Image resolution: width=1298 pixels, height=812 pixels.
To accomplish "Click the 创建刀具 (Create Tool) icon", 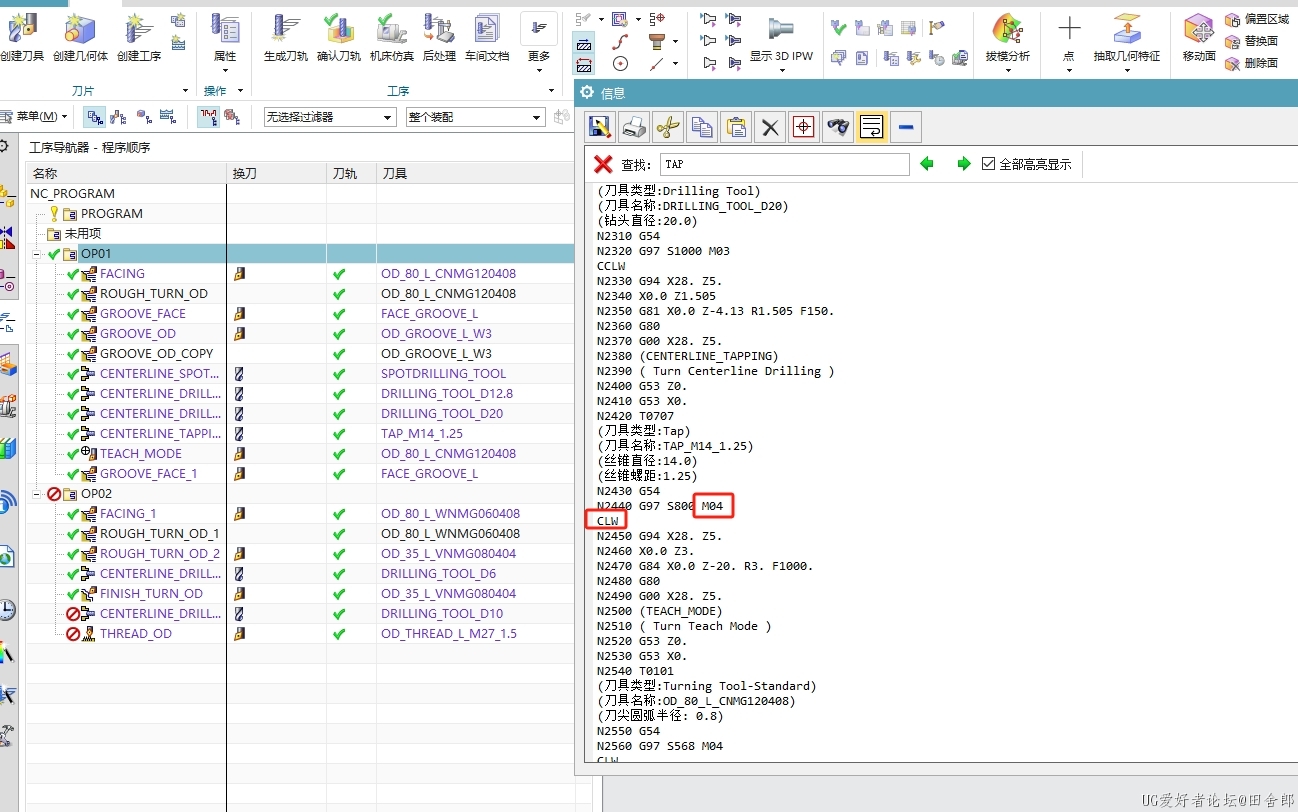I will click(20, 28).
